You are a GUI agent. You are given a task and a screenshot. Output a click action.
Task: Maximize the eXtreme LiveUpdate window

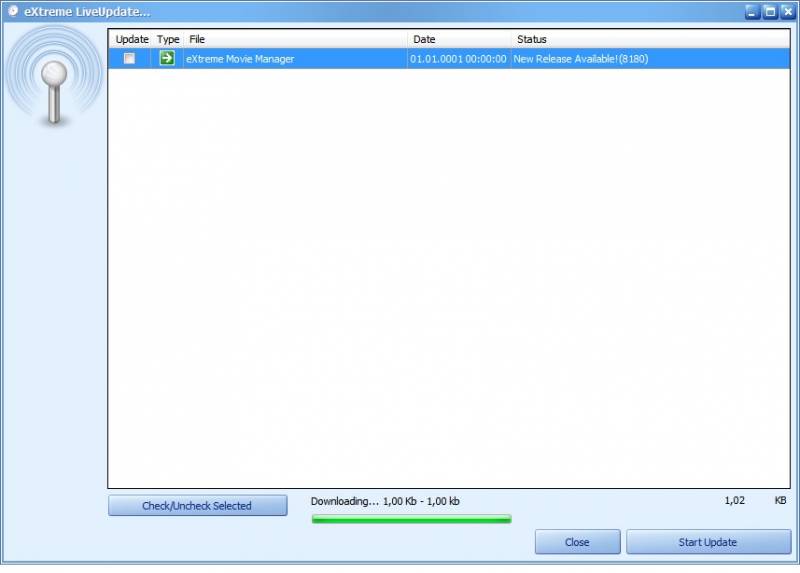tap(770, 12)
